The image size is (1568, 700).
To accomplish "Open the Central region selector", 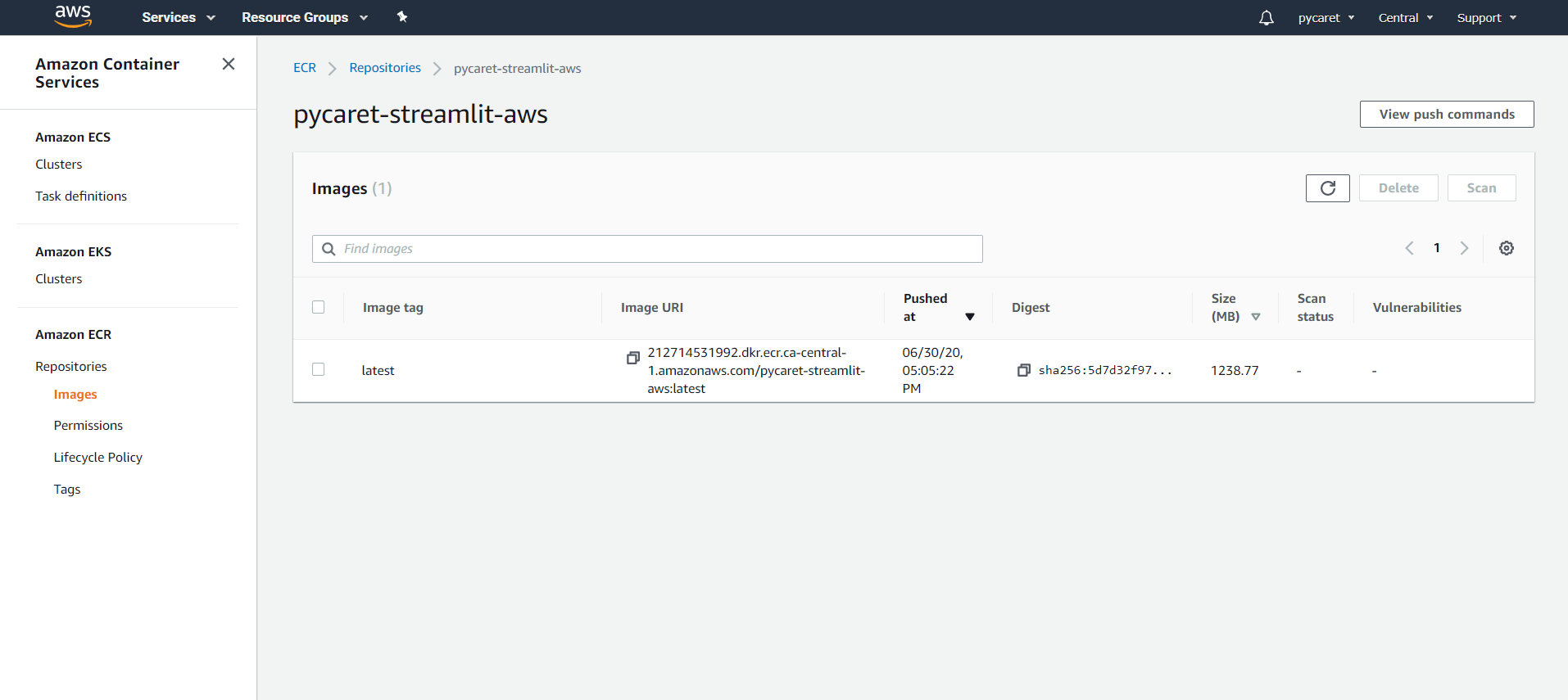I will click(x=1405, y=18).
